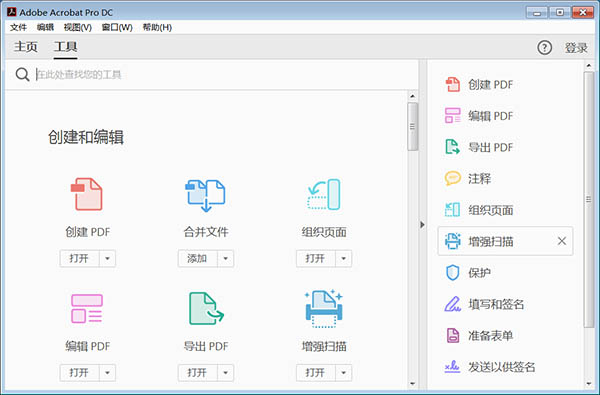
Task: Open the 视图(V) menu
Action: point(78,27)
